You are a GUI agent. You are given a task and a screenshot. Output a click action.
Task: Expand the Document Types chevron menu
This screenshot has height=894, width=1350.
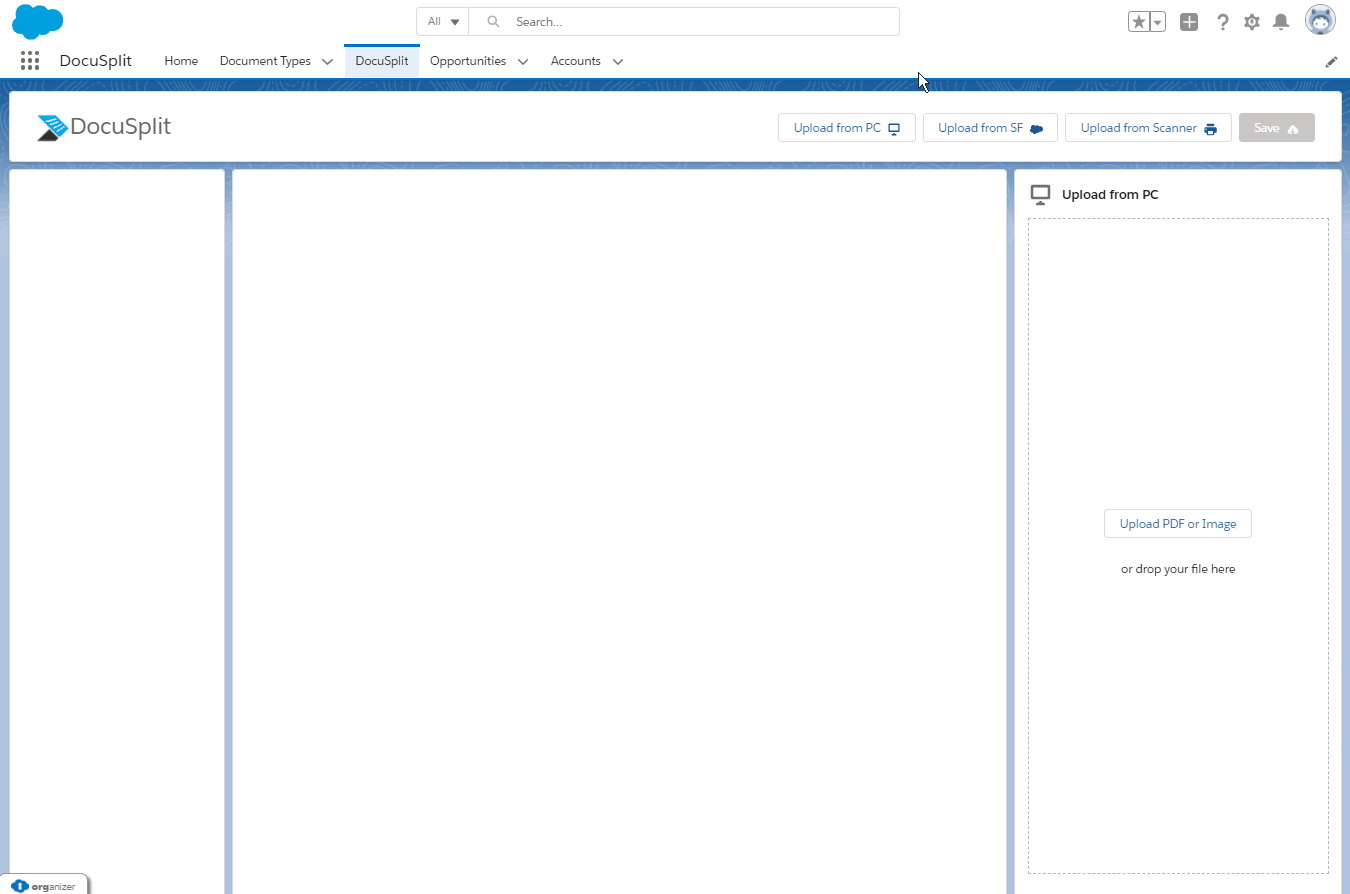328,62
